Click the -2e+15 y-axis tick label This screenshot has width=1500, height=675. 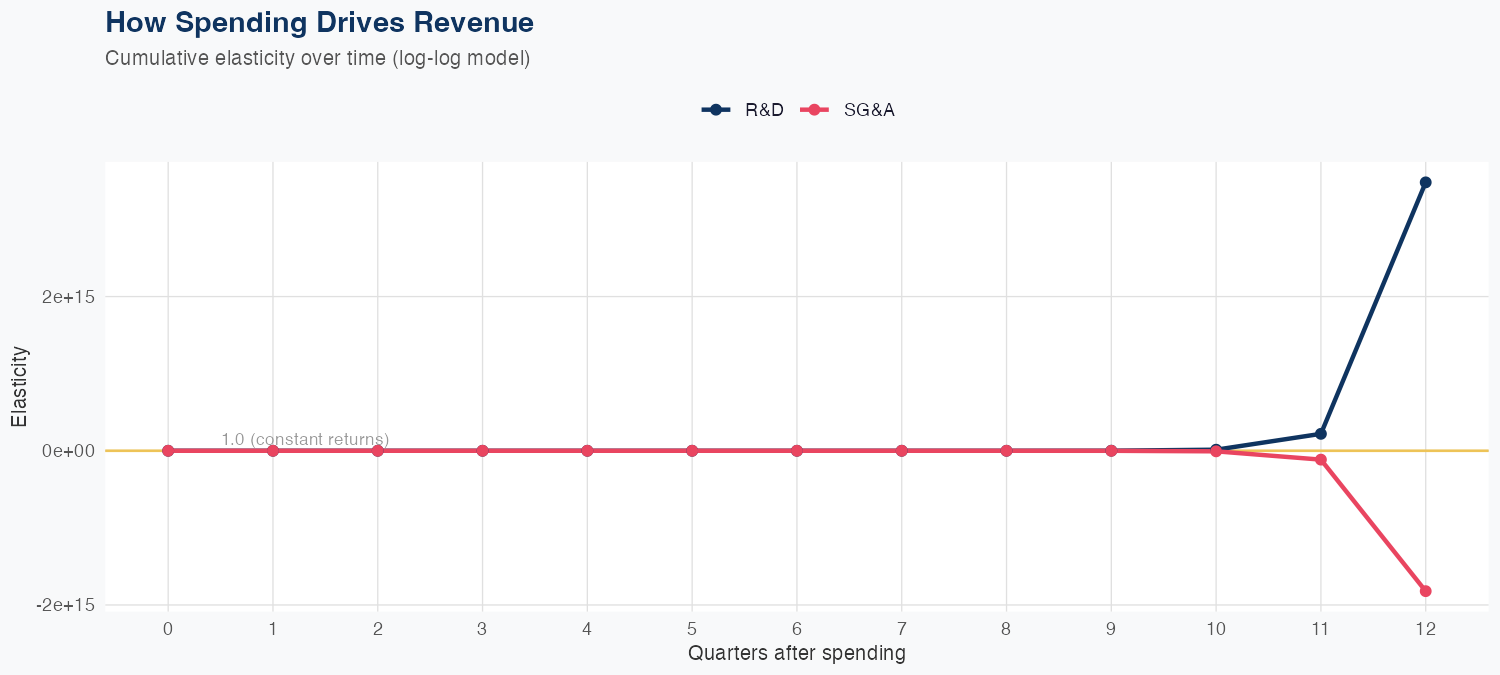pos(63,605)
